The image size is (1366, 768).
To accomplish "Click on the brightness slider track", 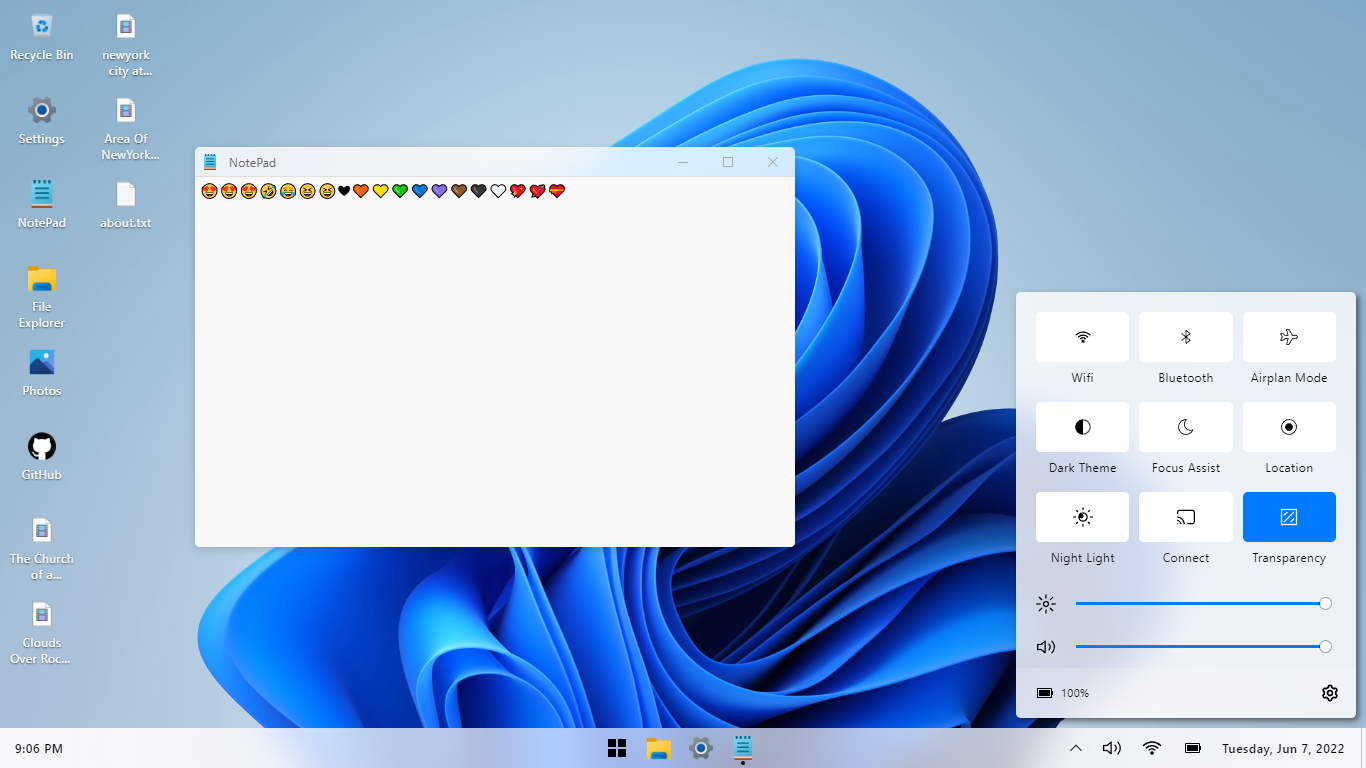I will click(x=1200, y=604).
